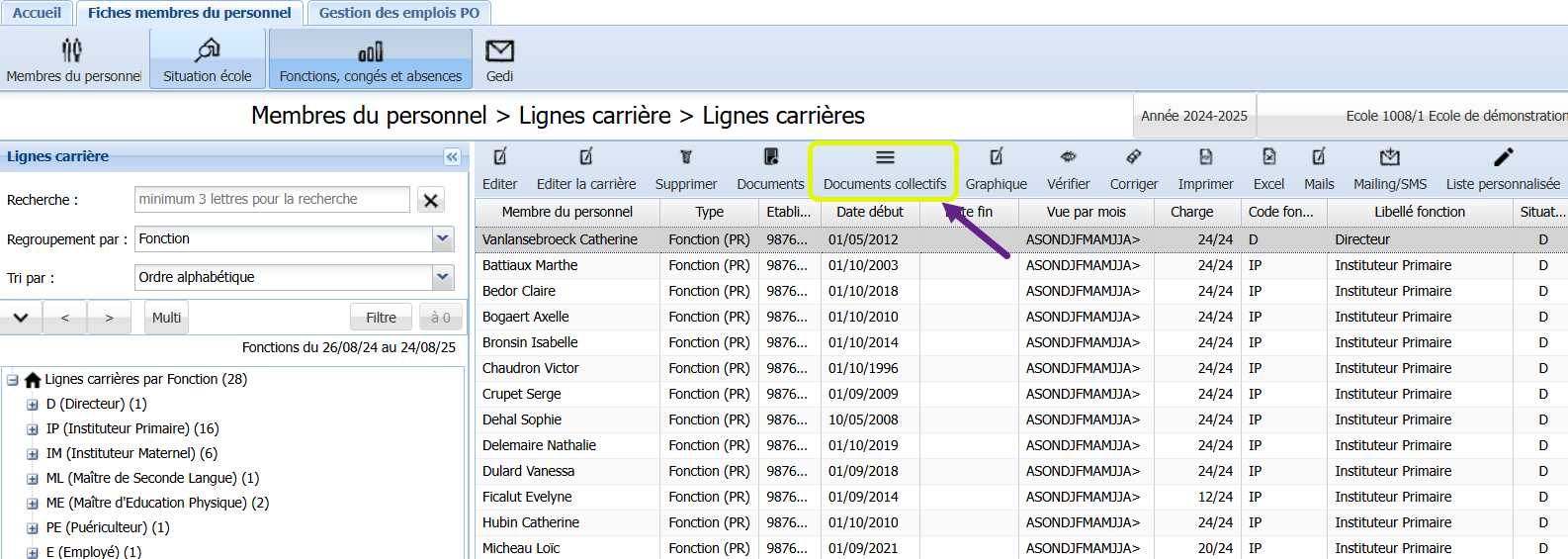
Task: Open the Tri par dropdown
Action: point(443,277)
